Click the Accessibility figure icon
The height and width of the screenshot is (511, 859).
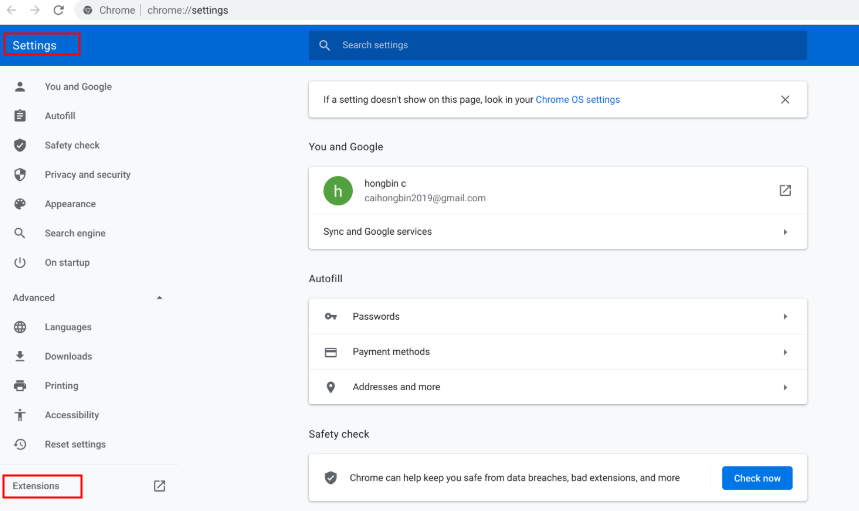pyautogui.click(x=20, y=415)
